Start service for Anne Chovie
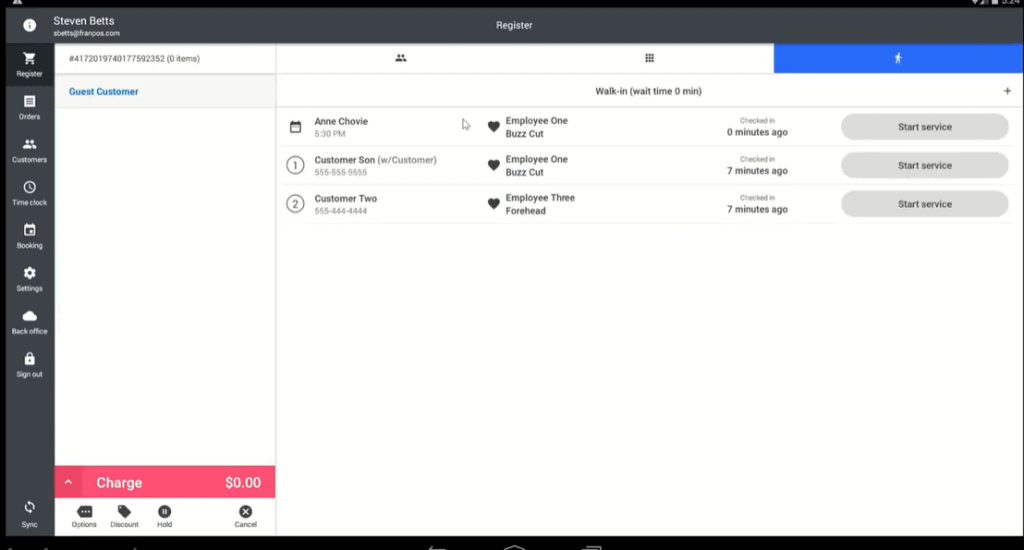The image size is (1024, 550). tap(924, 127)
